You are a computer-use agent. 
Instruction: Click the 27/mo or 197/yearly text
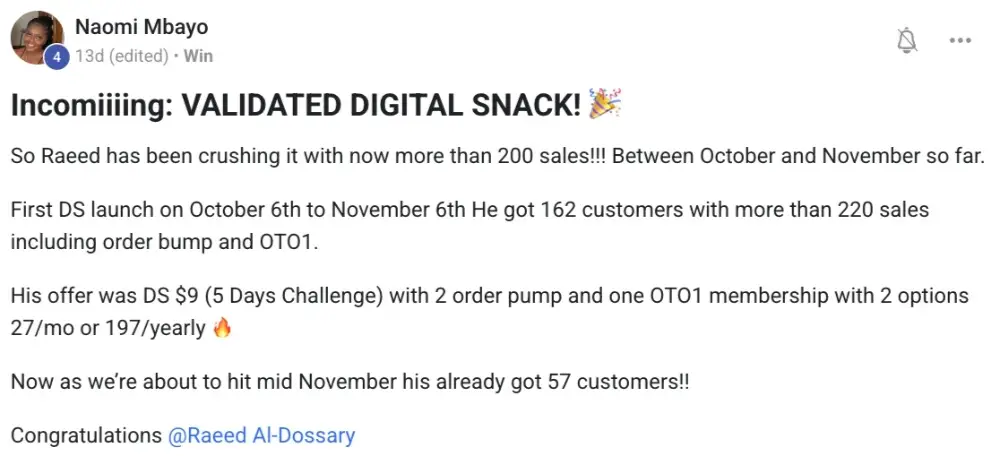[108, 327]
